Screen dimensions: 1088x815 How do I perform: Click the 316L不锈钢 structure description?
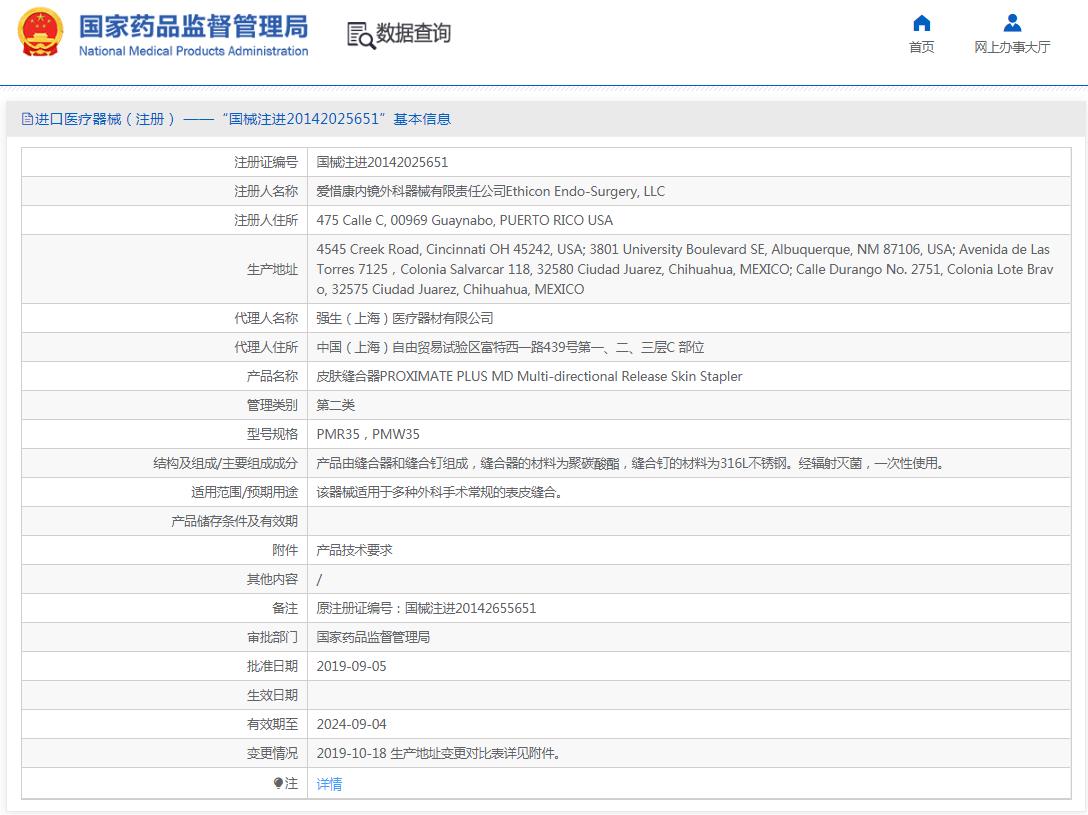click(631, 463)
